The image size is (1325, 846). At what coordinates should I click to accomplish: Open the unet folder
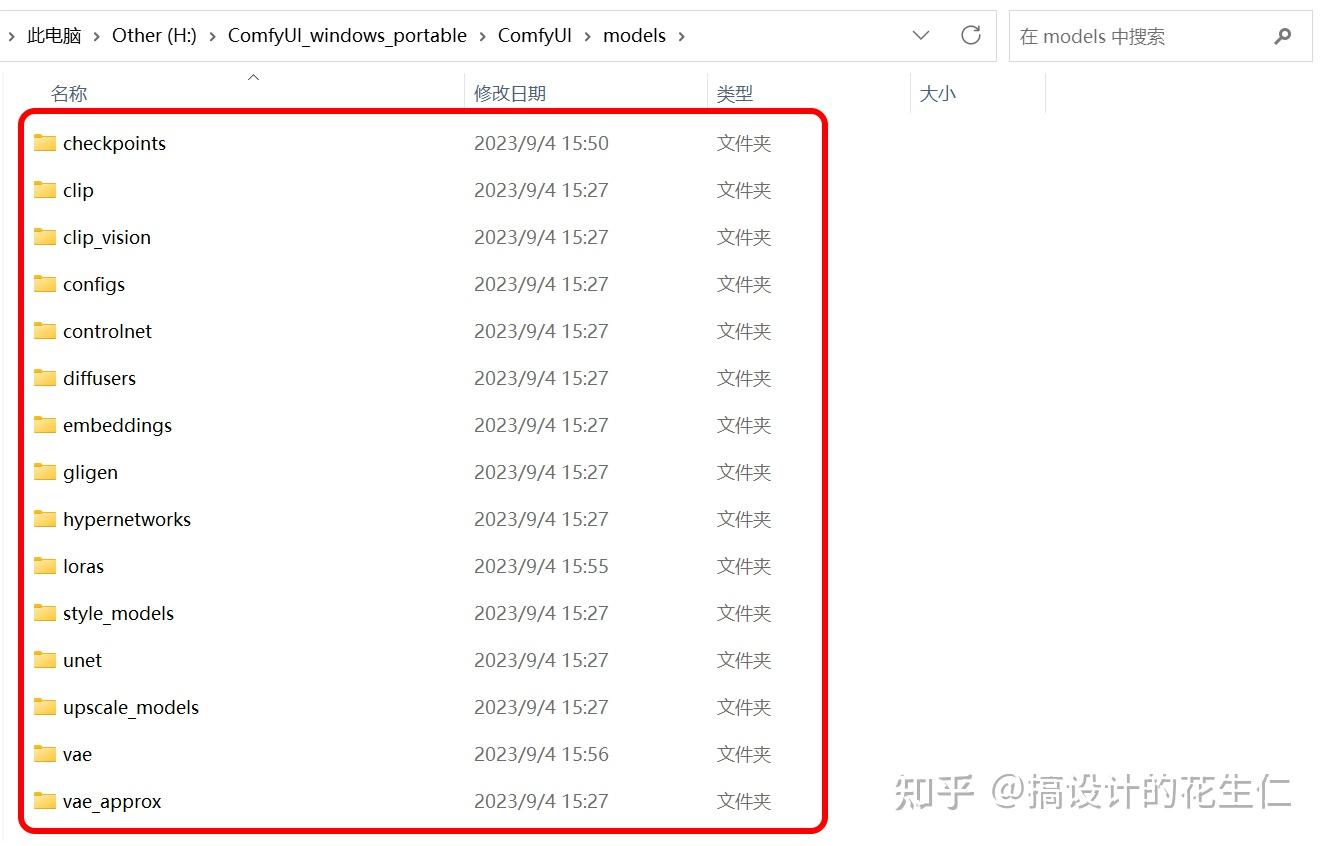point(82,660)
